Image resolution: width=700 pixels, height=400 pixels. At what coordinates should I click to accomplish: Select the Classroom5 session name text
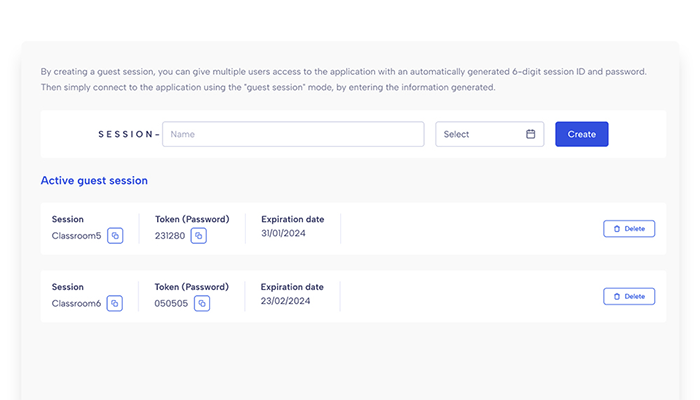click(x=76, y=236)
